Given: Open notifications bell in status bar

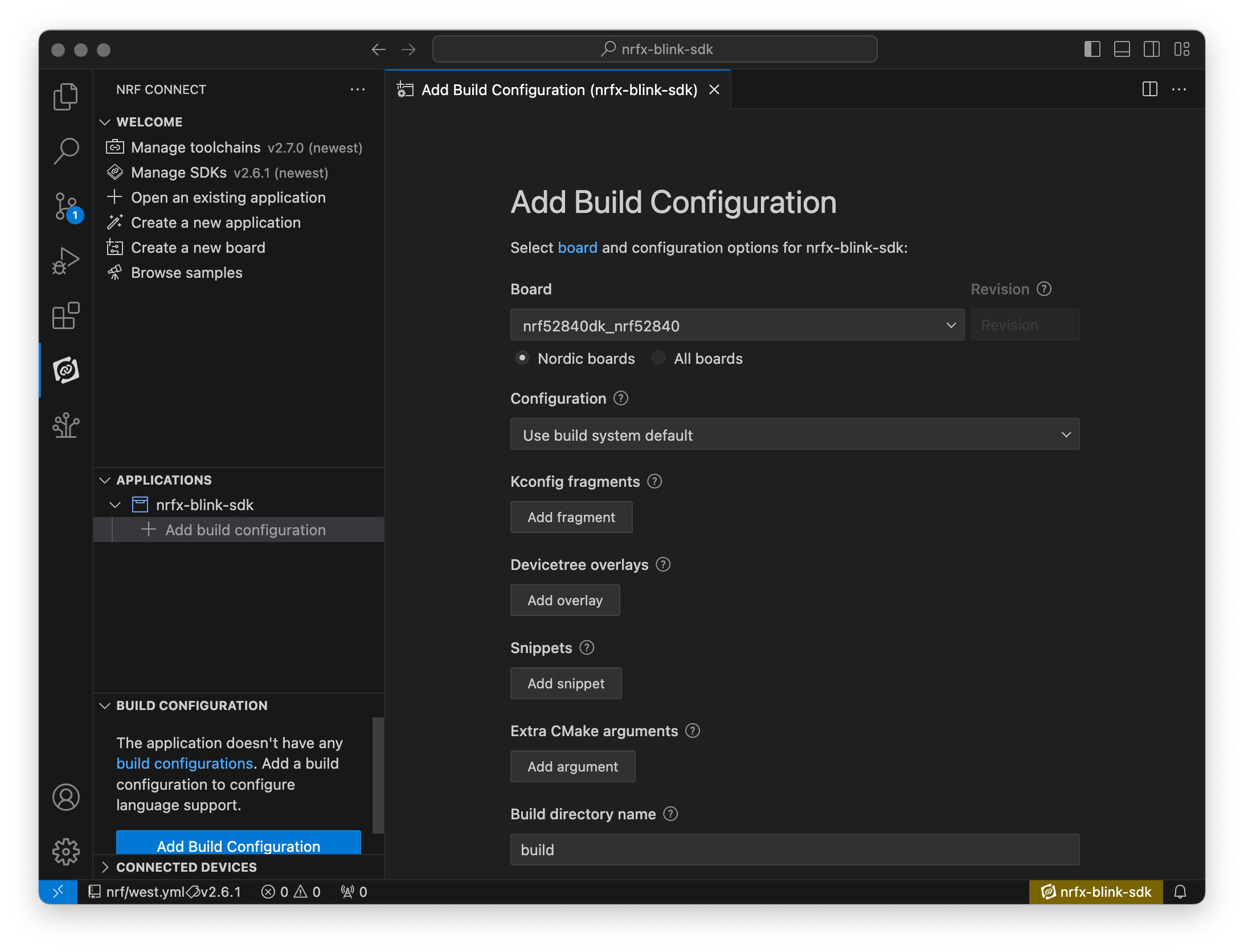Looking at the screenshot, I should 1180,892.
